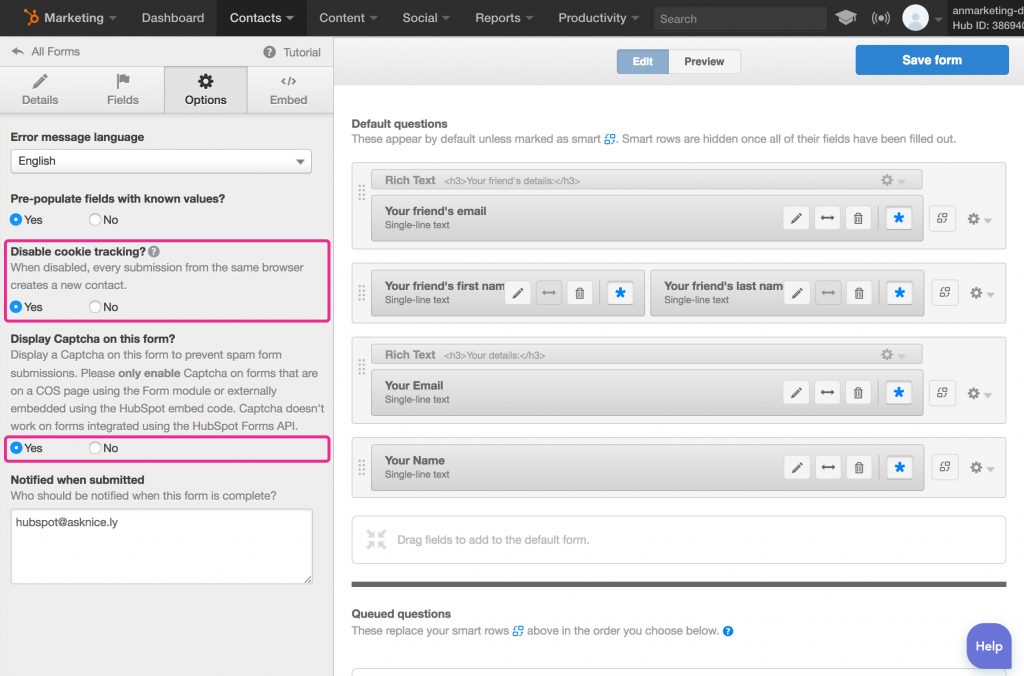Toggle required star on Your Email
Image resolution: width=1024 pixels, height=676 pixels.
pyautogui.click(x=899, y=393)
